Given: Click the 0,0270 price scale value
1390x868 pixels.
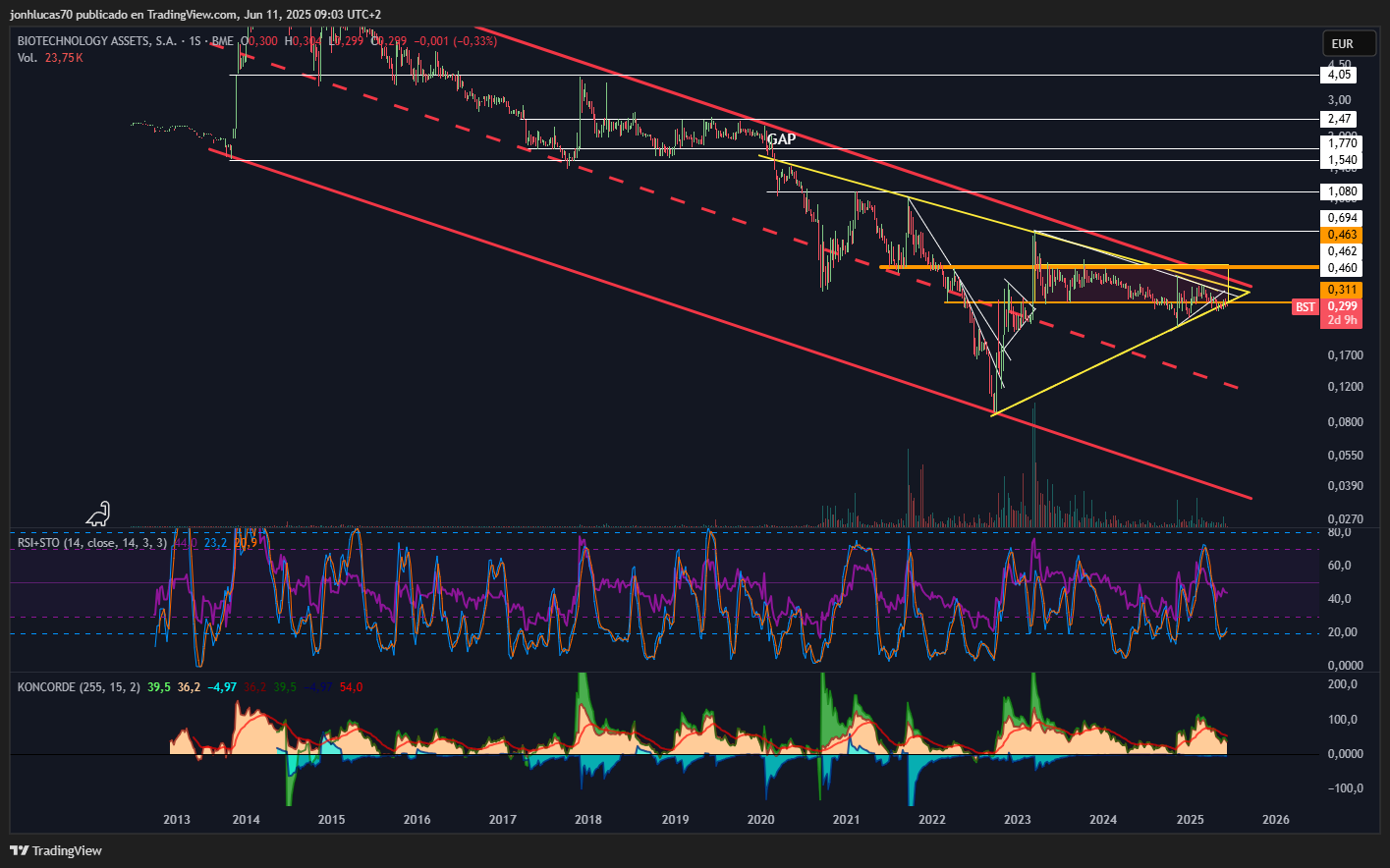Looking at the screenshot, I should pos(1345,519).
